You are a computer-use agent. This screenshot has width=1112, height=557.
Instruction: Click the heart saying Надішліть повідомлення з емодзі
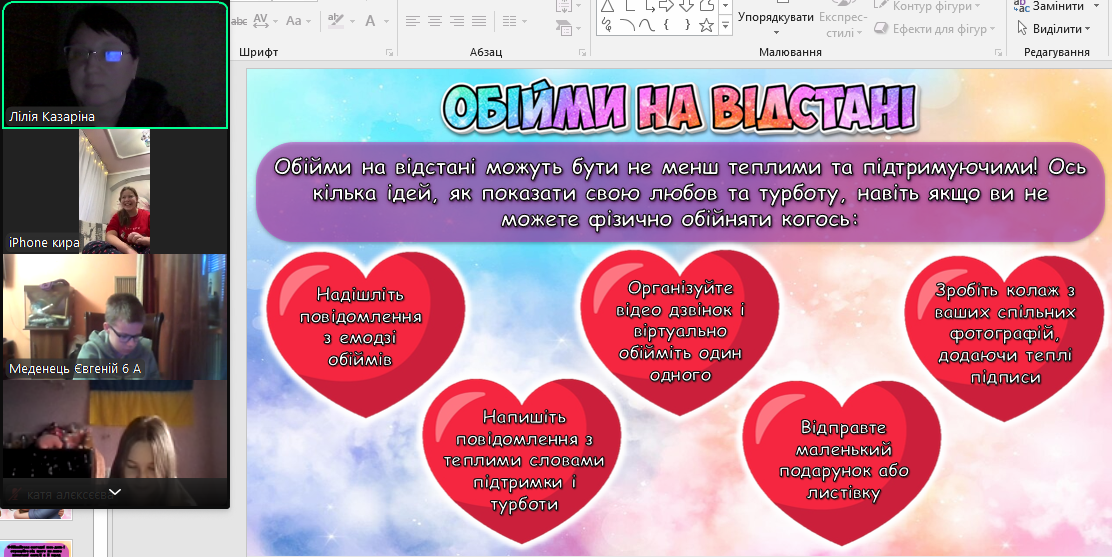coord(361,325)
